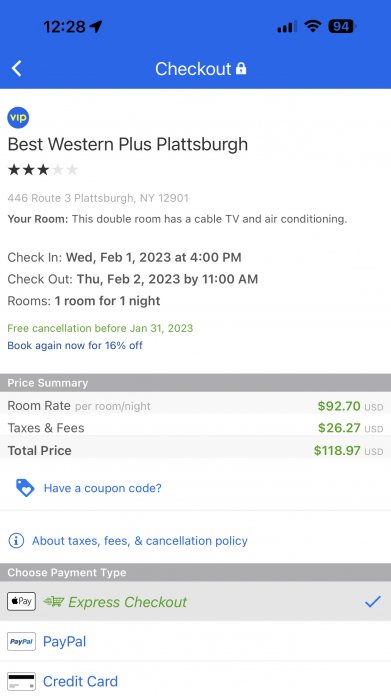Tap the coupon tag icon
The image size is (391, 700).
click(25, 488)
